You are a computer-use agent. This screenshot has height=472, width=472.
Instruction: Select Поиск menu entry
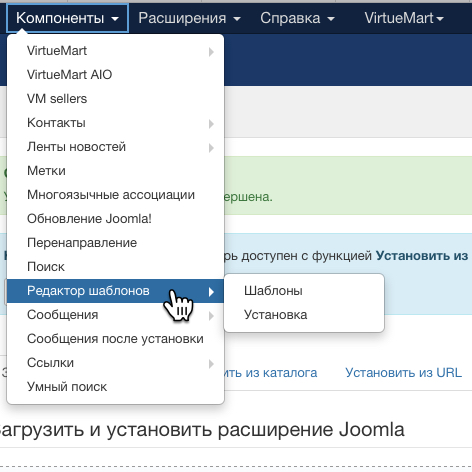(115, 267)
